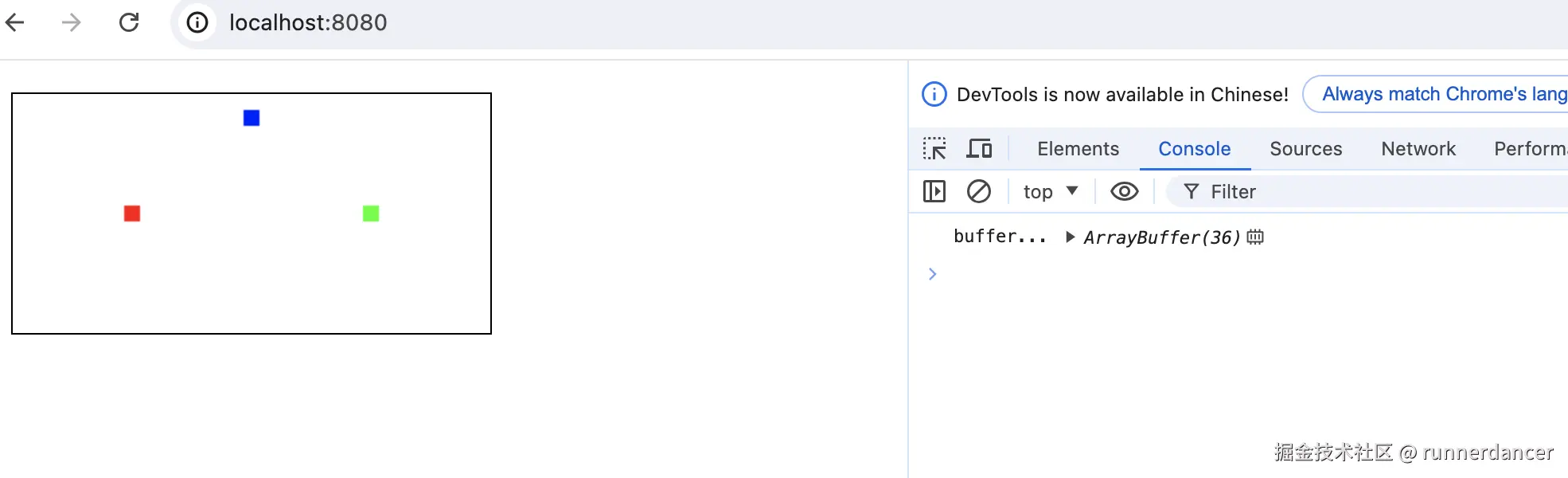Click the blue square on canvas
This screenshot has width=1568, height=478.
tap(252, 118)
